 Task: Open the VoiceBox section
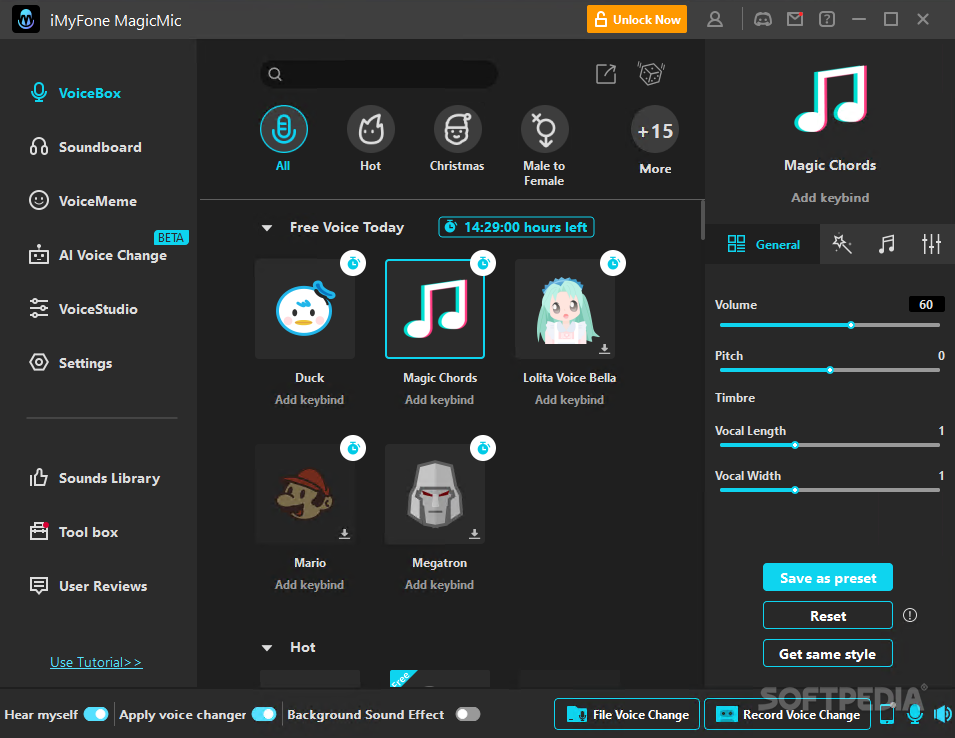76,93
